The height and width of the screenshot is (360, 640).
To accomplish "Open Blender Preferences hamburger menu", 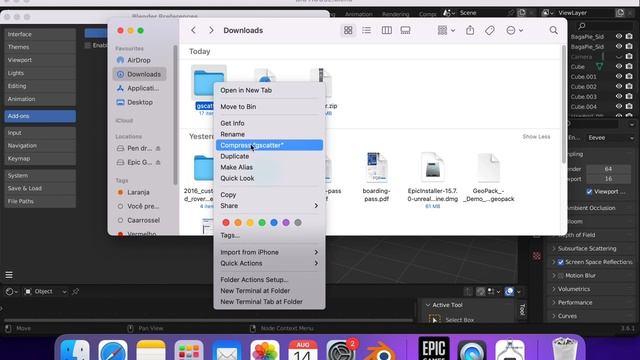I will coord(9,275).
